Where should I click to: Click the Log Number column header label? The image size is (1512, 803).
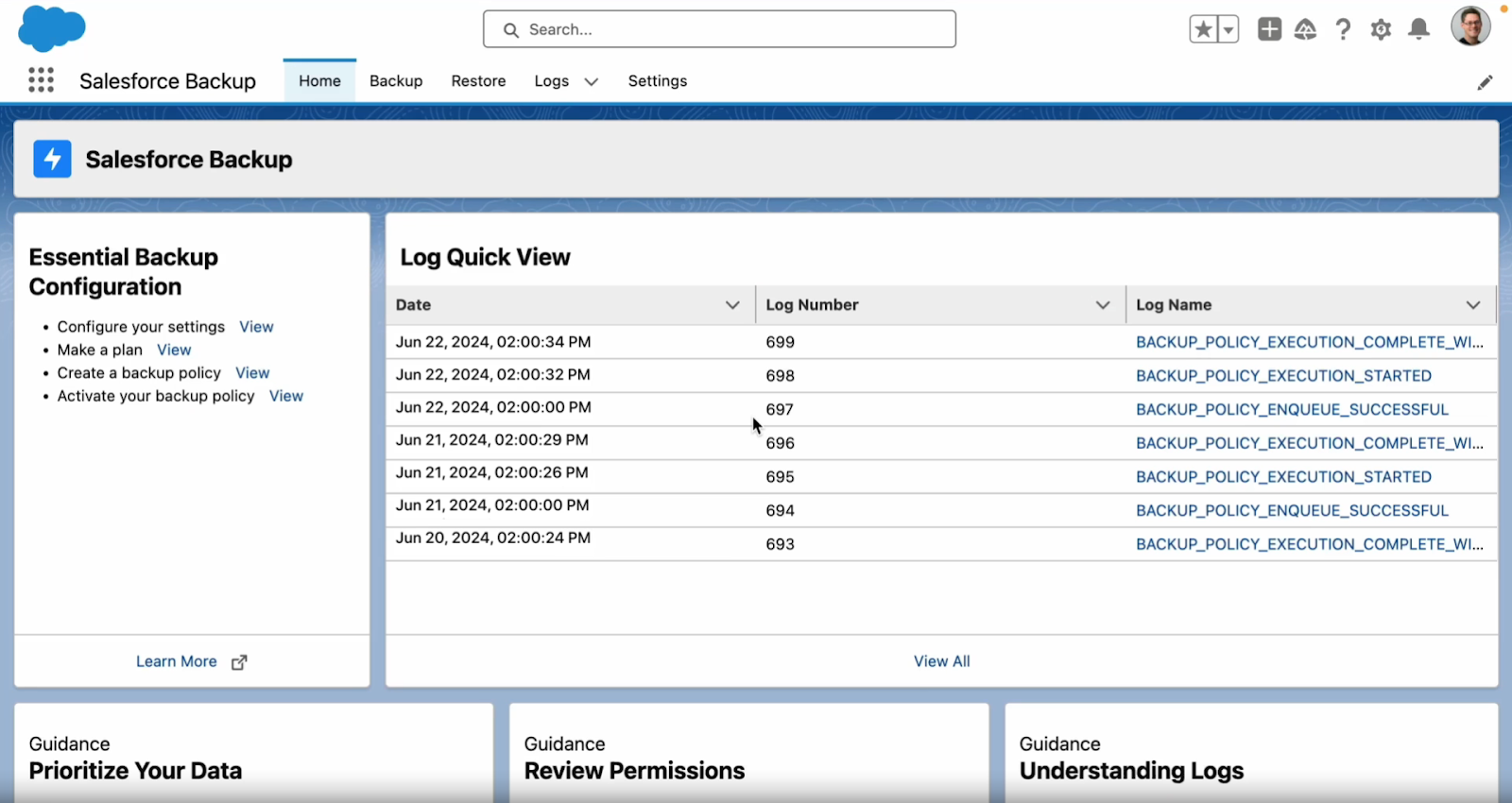click(x=812, y=305)
